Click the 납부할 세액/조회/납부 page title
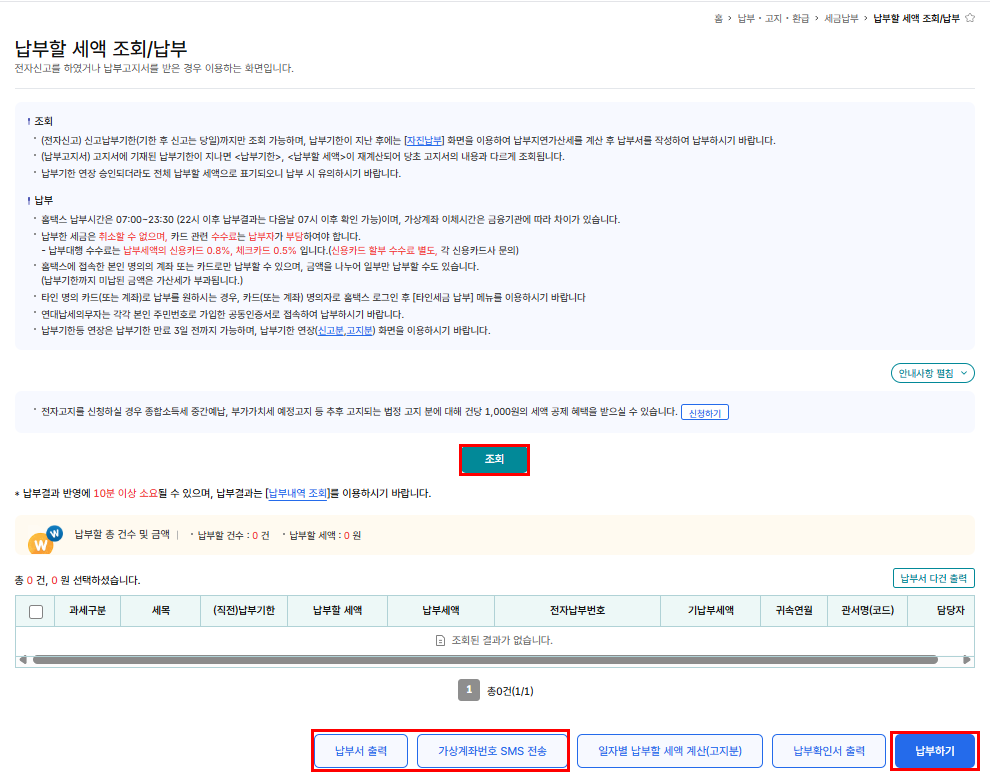The image size is (990, 776). click(x=101, y=49)
